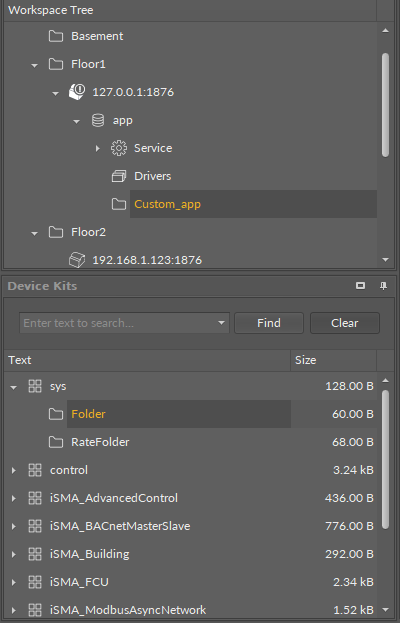Click the iSMA_FCU kit icon
The image size is (400, 623).
click(x=35, y=582)
